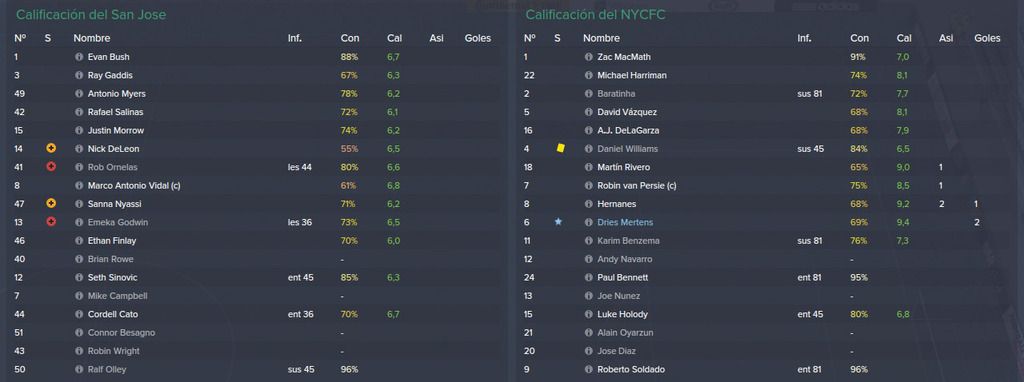Click the Nombre header in NYCFC table
1024x382 pixels.
pyautogui.click(x=601, y=39)
